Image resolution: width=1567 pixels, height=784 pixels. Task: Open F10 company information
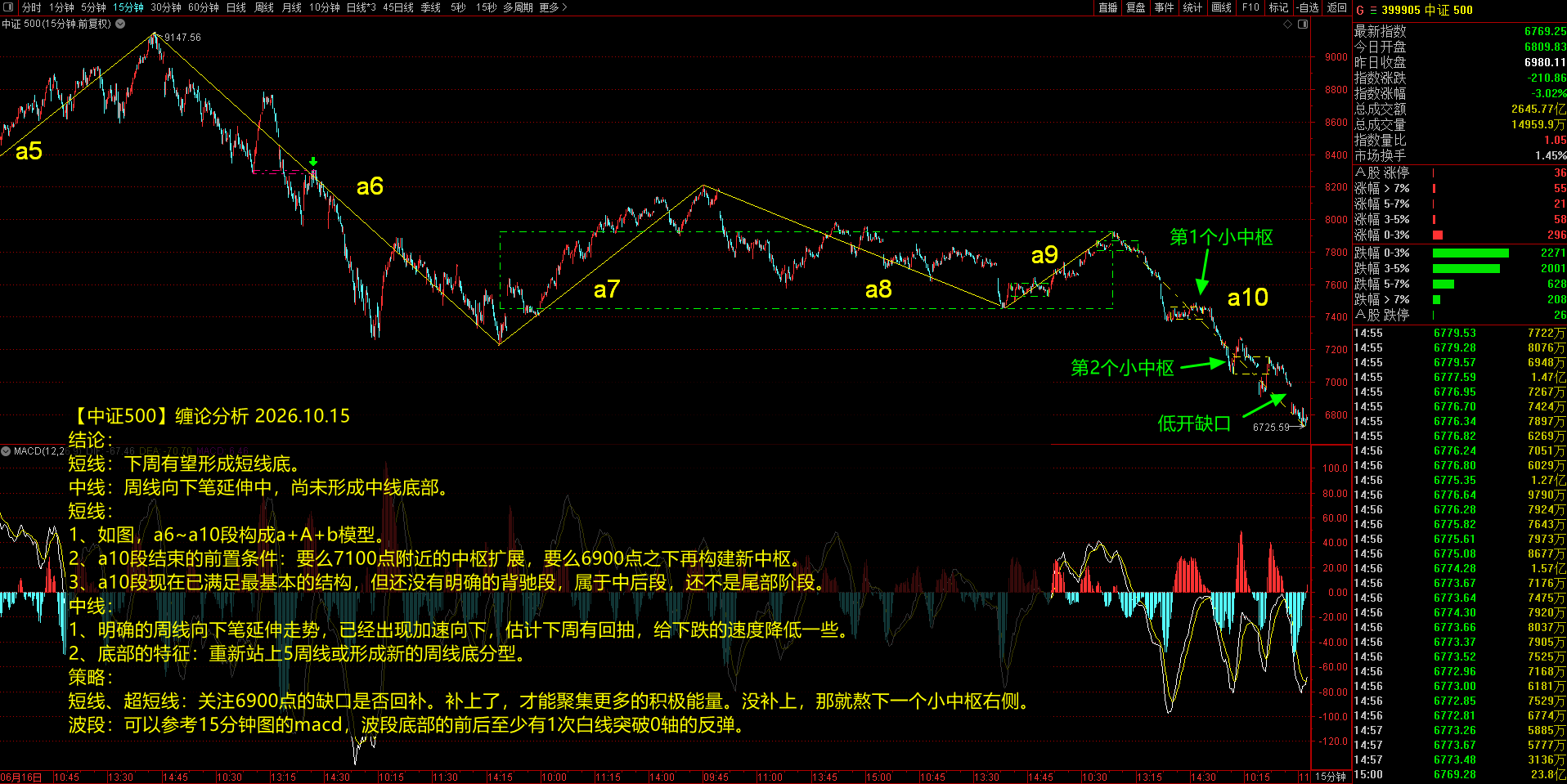(x=1250, y=7)
